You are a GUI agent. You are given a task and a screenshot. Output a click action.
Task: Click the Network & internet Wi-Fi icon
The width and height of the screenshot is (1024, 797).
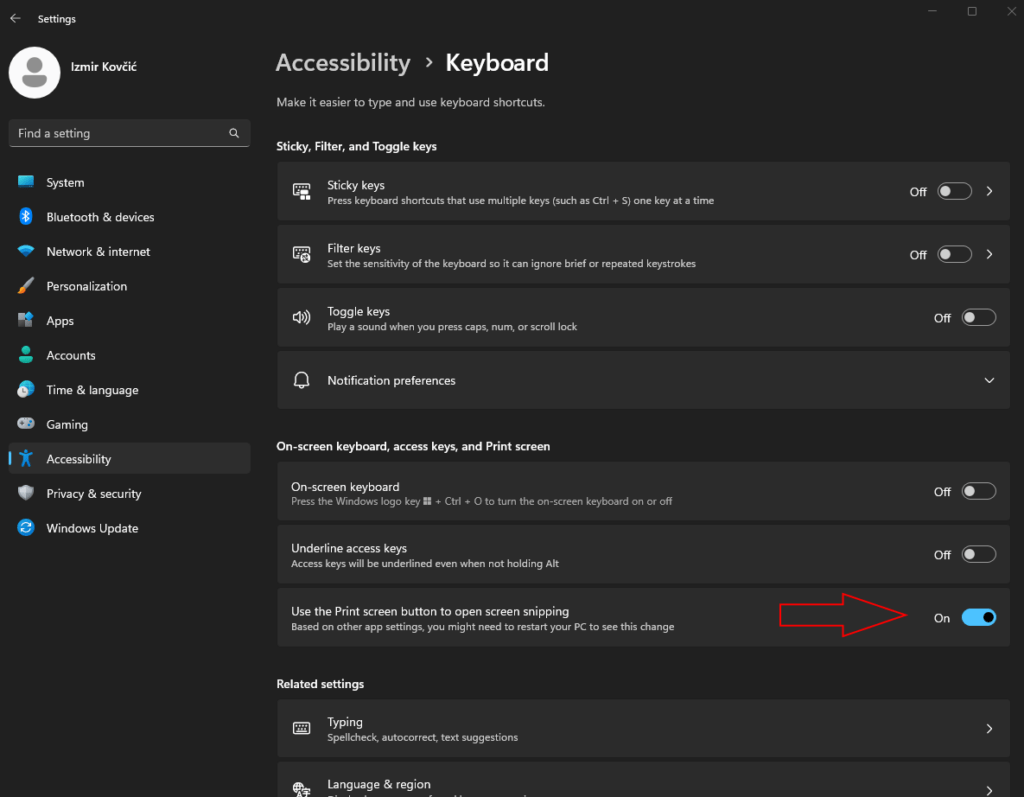[x=26, y=252]
